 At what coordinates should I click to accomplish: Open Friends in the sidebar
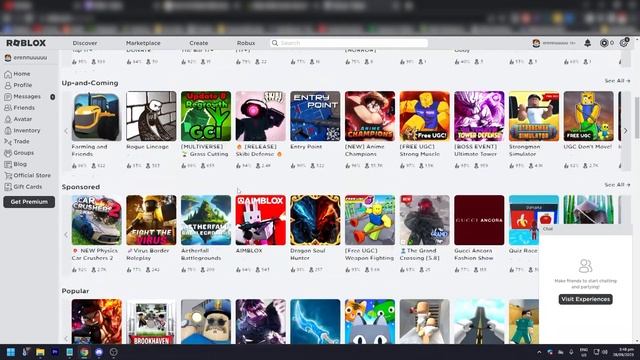point(19,108)
